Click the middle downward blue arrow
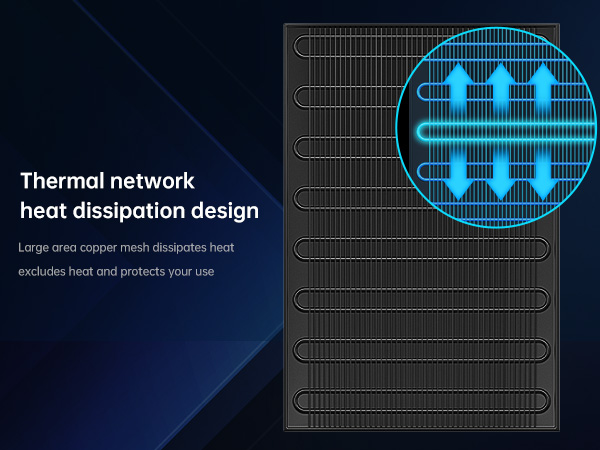600x450 pixels. pos(502,176)
